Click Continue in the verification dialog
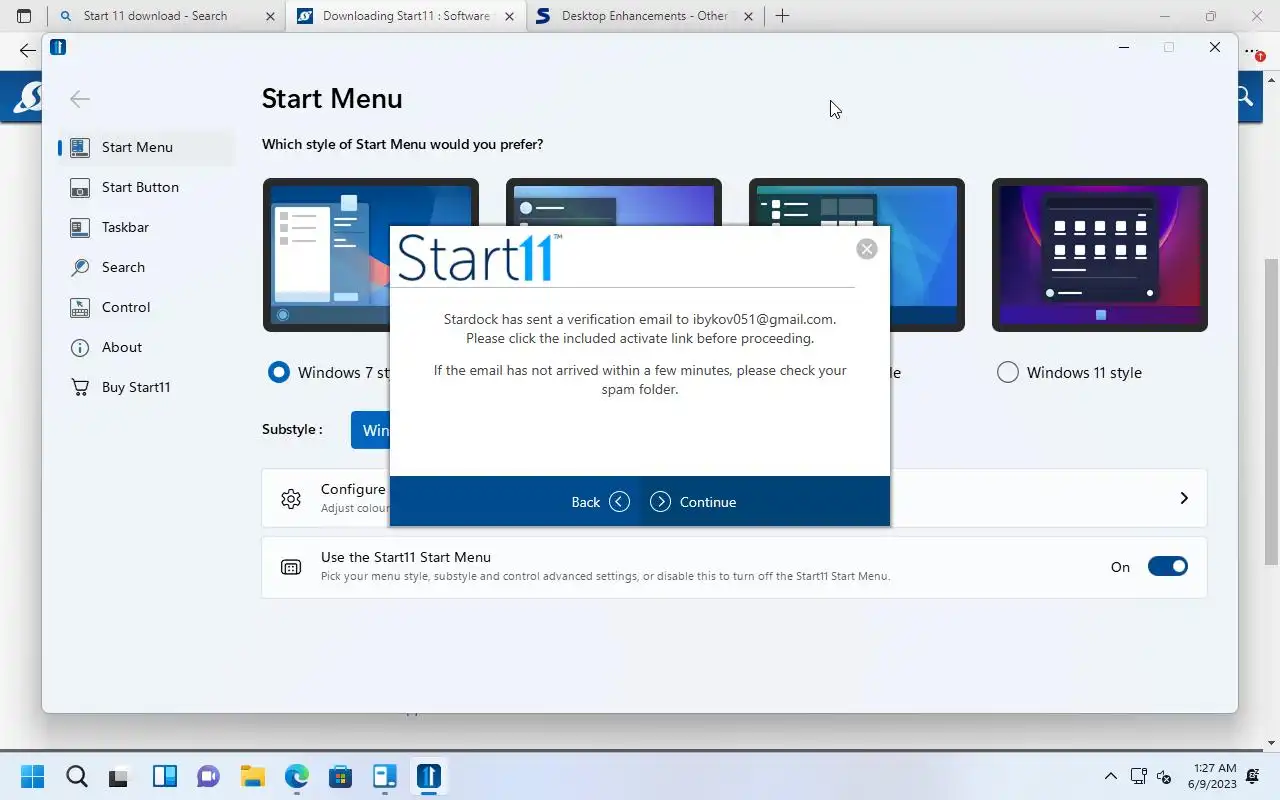Image resolution: width=1280 pixels, height=800 pixels. point(692,502)
